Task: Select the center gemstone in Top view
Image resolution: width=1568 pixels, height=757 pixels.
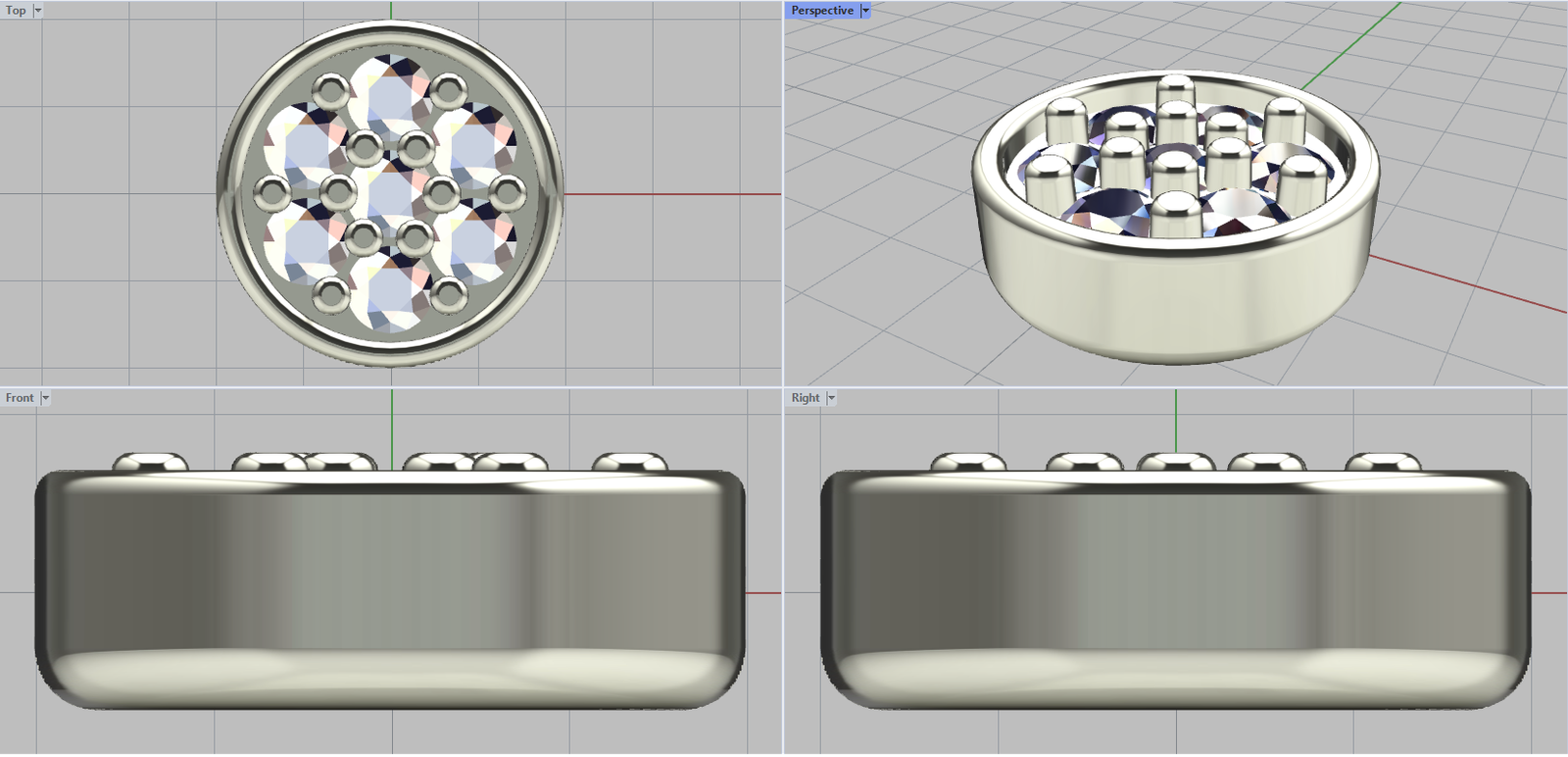Action: 390,192
